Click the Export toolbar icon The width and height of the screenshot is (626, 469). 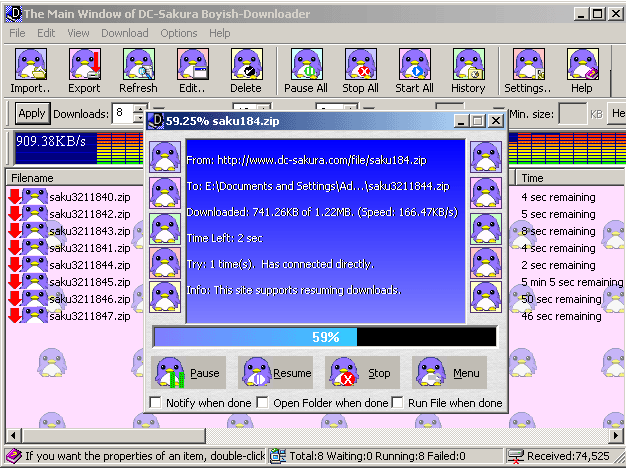[x=85, y=64]
